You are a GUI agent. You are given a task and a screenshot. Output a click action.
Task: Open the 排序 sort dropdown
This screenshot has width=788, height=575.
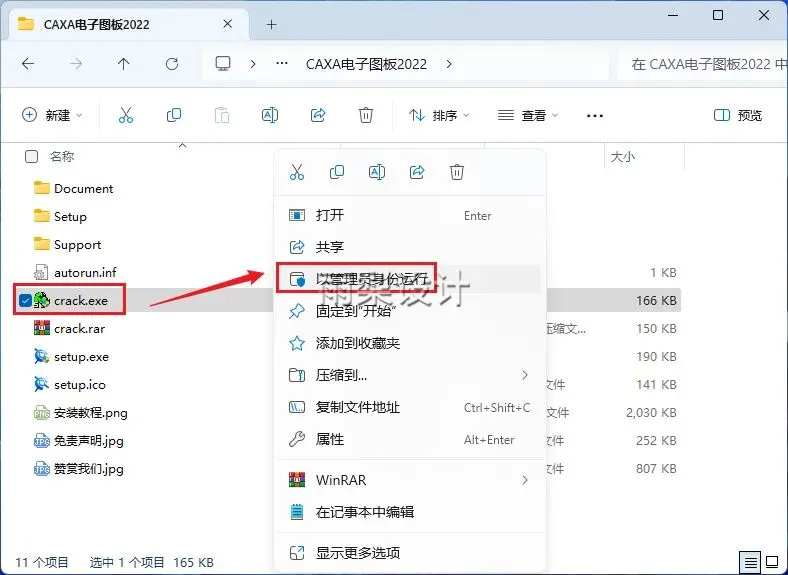point(439,116)
